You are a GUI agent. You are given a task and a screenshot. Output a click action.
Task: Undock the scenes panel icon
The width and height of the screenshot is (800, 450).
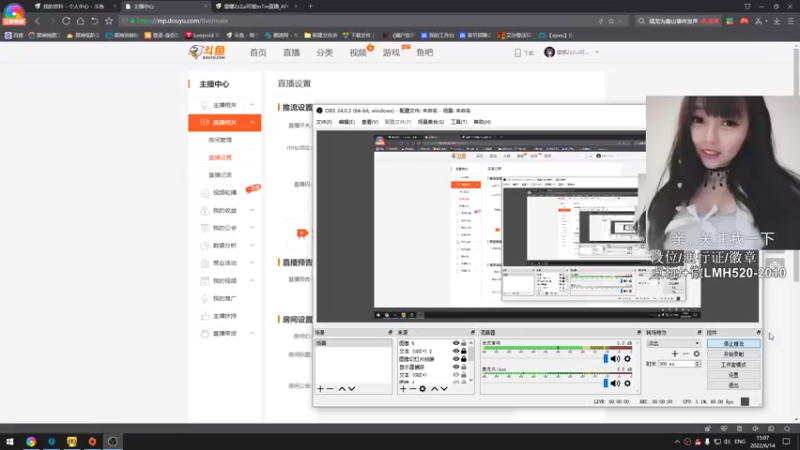click(x=390, y=332)
